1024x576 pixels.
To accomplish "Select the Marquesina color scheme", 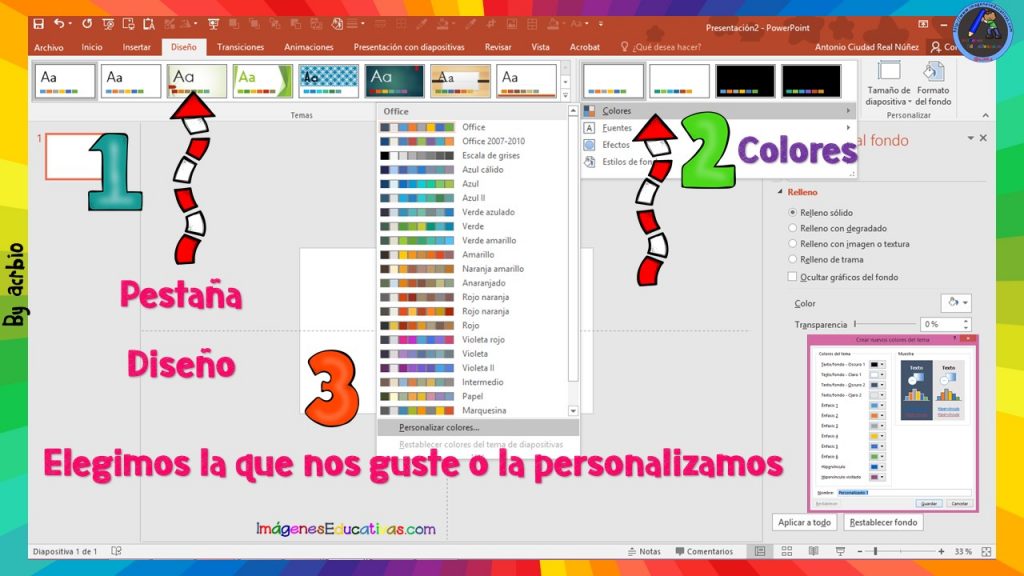I will click(x=473, y=410).
